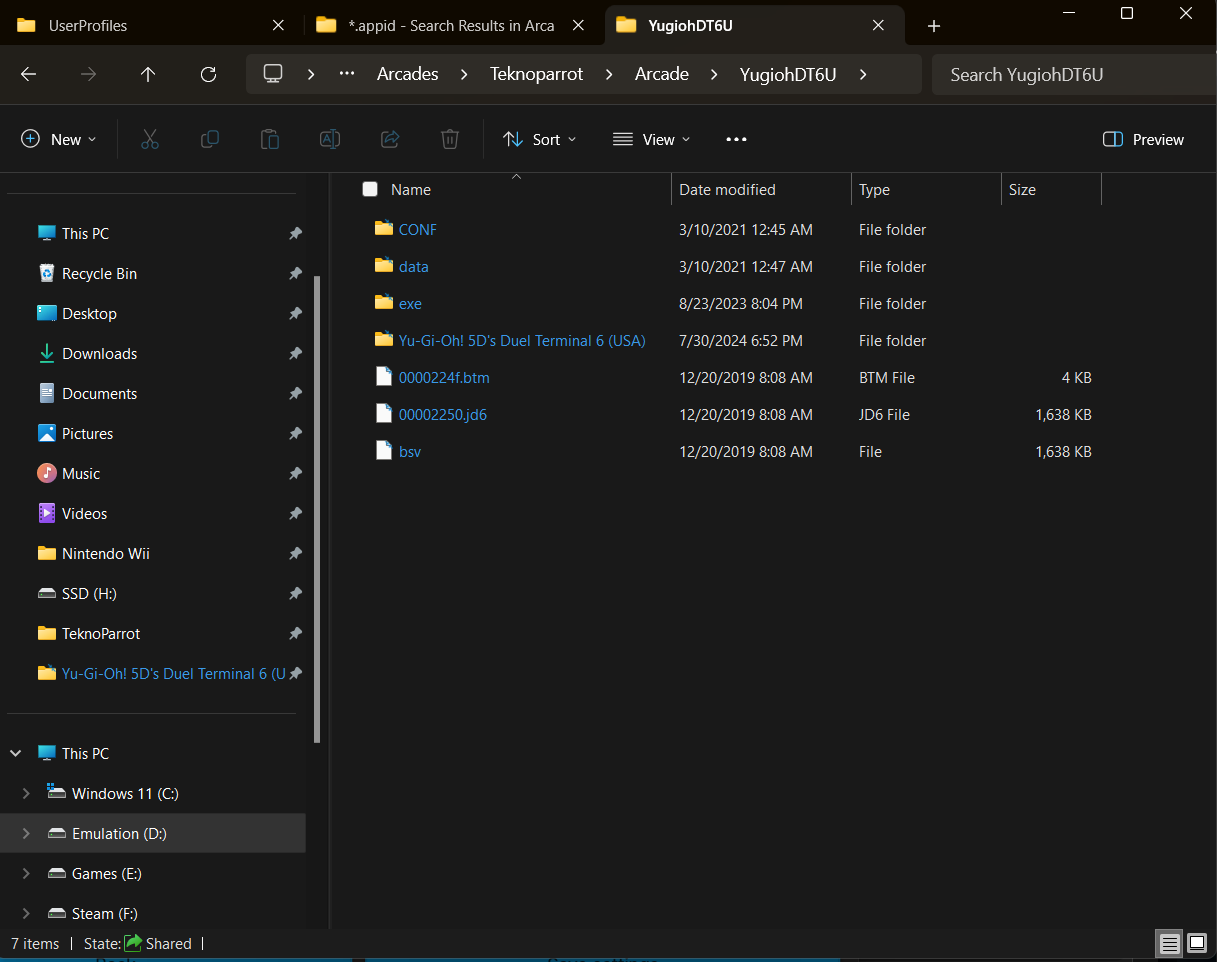The height and width of the screenshot is (962, 1217).
Task: Refresh the YugiohDT6U folder view
Action: point(208,74)
